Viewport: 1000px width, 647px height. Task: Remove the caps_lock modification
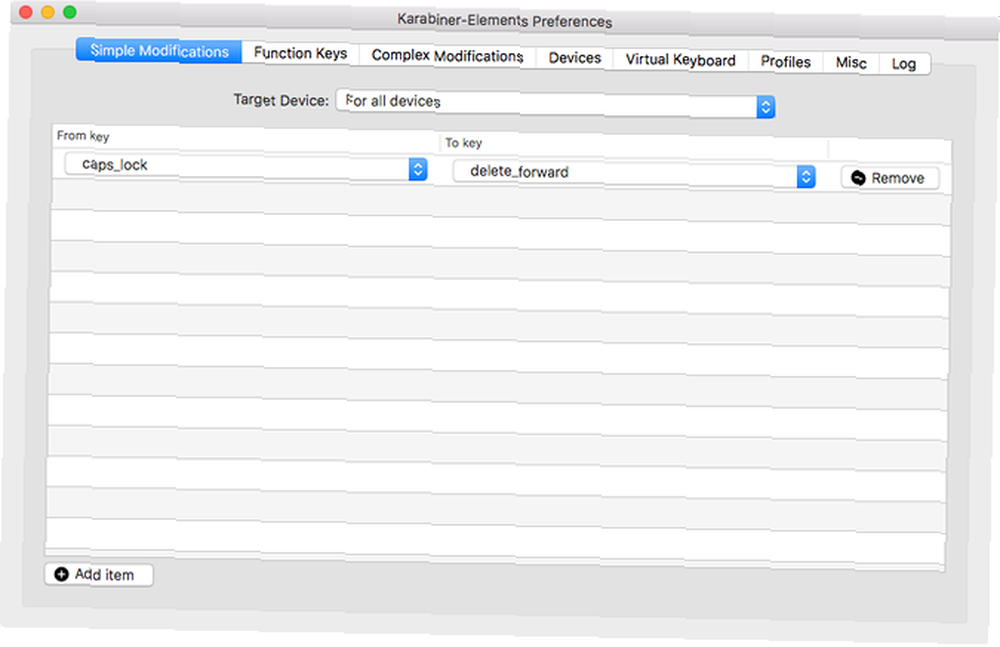point(890,178)
